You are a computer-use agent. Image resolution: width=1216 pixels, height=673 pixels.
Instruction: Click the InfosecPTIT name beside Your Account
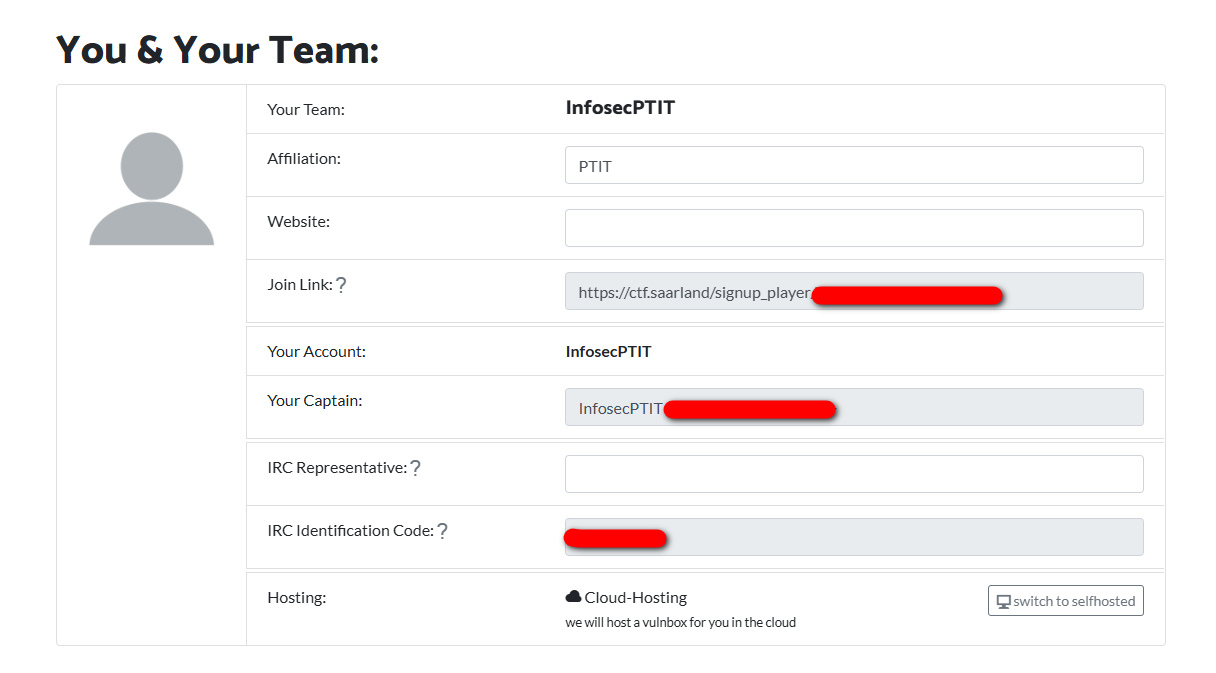608,352
